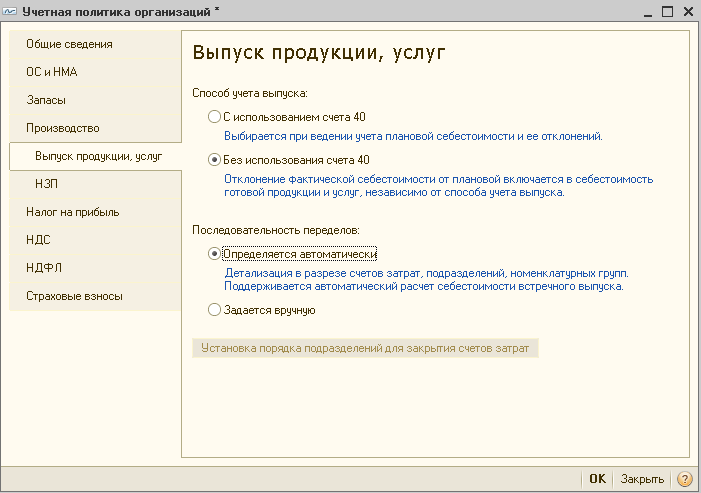Open the "НДФЛ" tab

95,268
